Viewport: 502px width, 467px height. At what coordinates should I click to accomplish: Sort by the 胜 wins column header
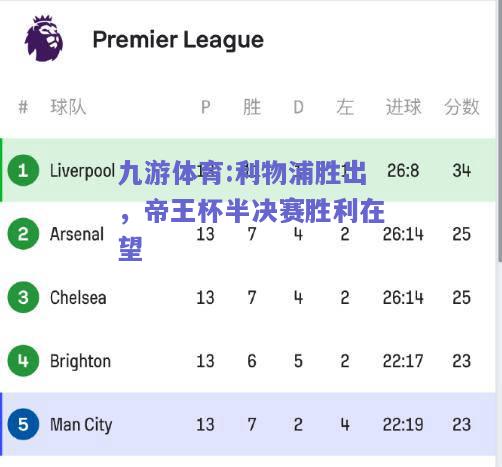252,107
